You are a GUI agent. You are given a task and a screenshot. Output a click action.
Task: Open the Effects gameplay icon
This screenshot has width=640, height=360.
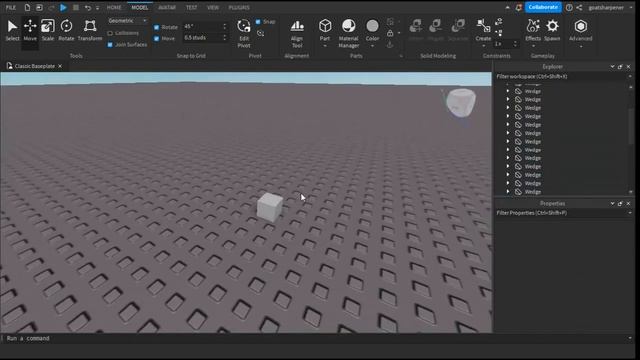click(533, 30)
